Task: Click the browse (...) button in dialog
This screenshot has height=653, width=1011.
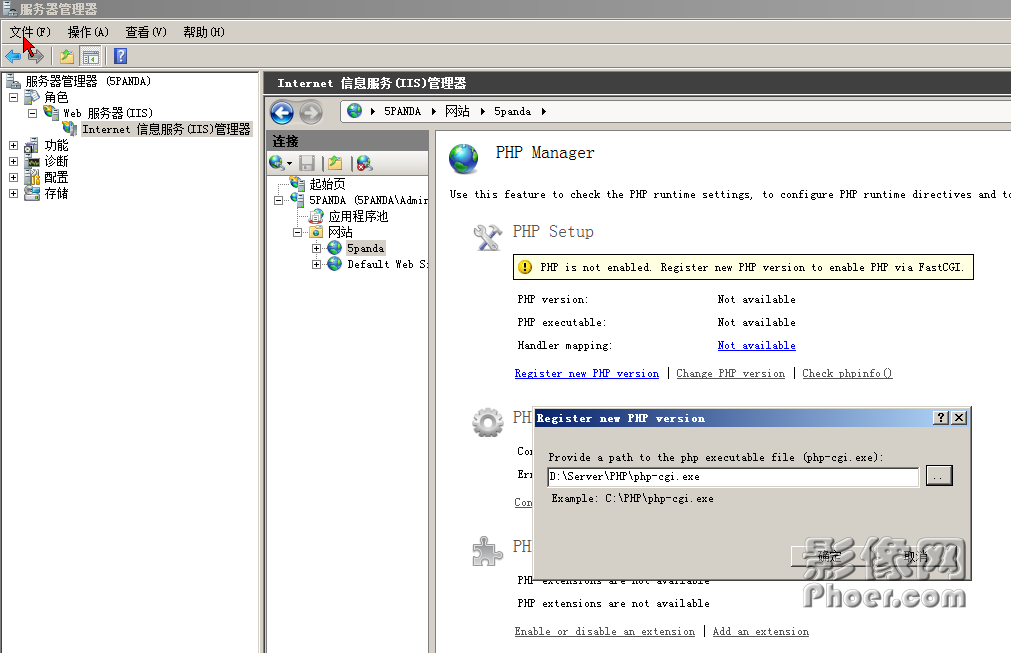Action: (x=939, y=476)
